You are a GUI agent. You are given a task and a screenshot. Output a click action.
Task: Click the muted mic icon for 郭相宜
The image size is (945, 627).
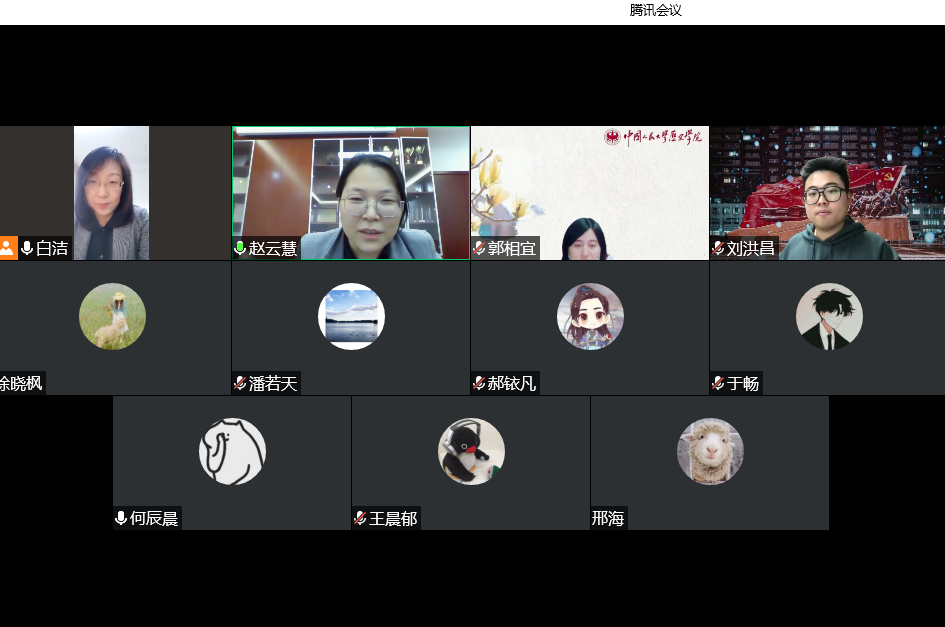(479, 249)
